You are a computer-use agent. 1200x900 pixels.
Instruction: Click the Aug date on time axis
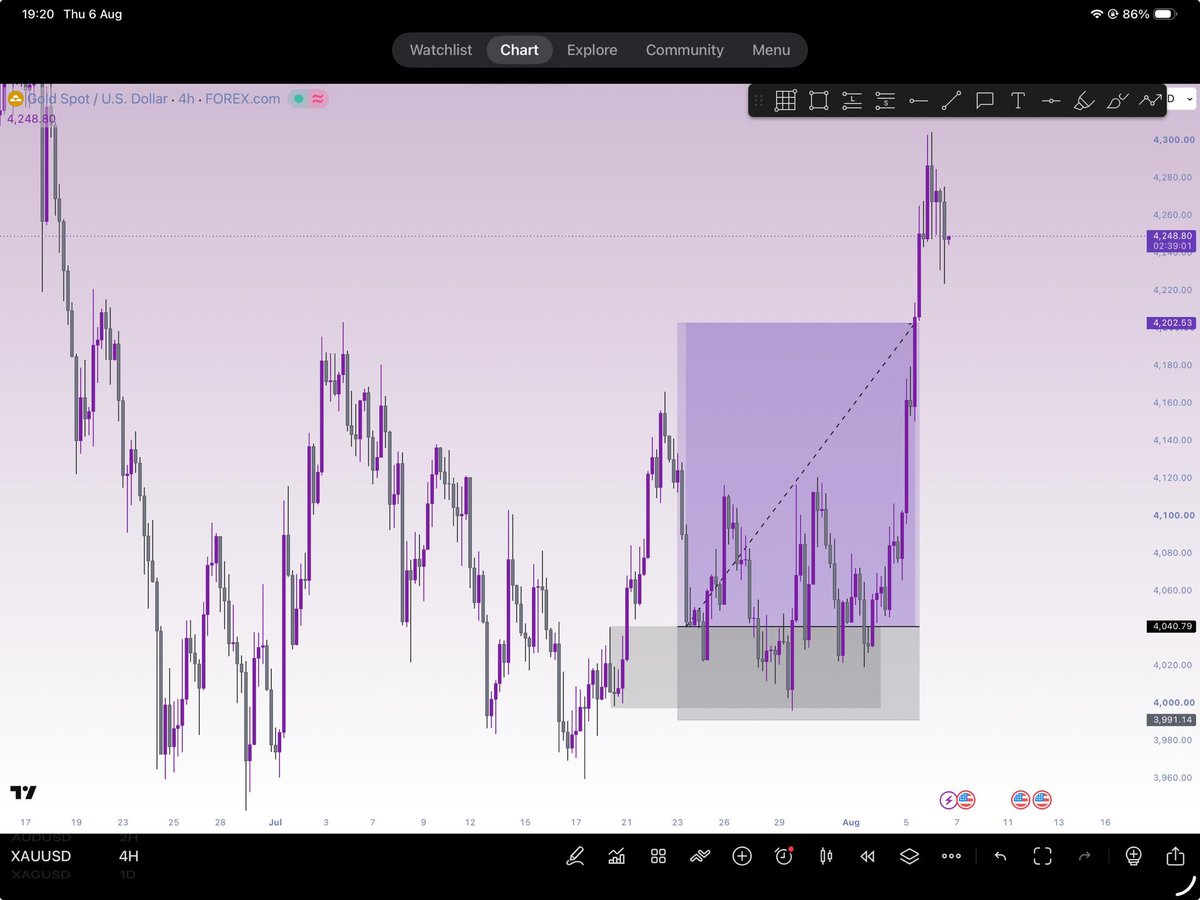pyautogui.click(x=851, y=822)
